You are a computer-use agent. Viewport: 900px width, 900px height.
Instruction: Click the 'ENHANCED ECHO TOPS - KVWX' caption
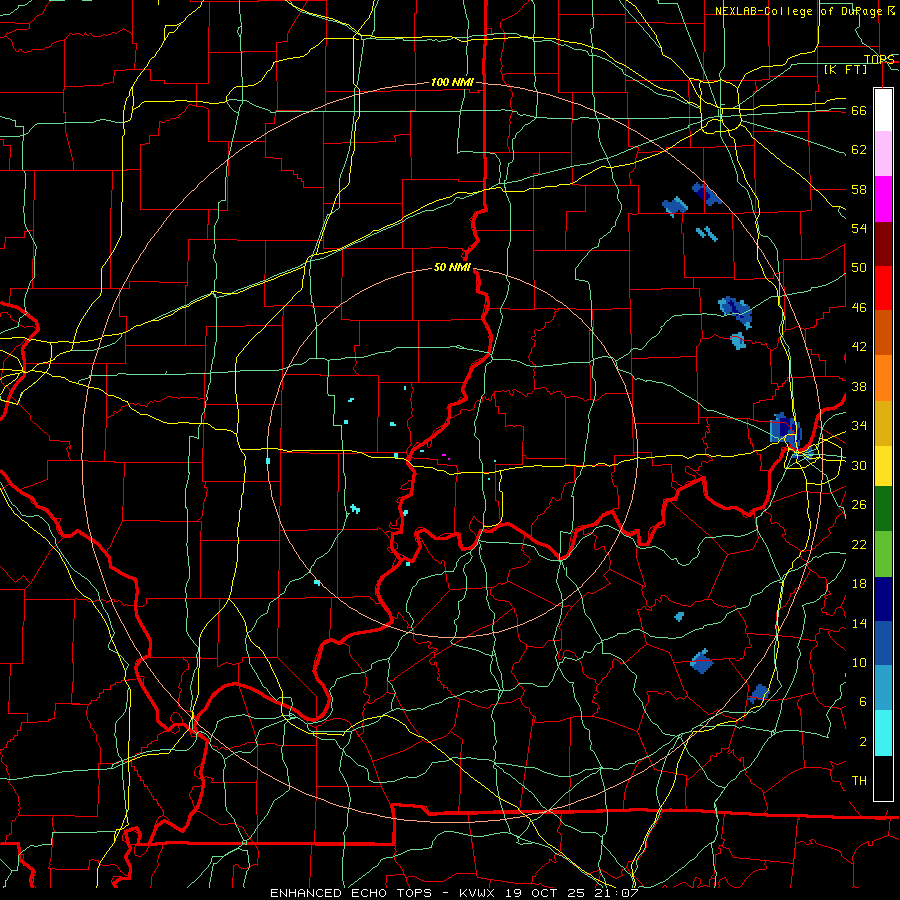point(382,893)
